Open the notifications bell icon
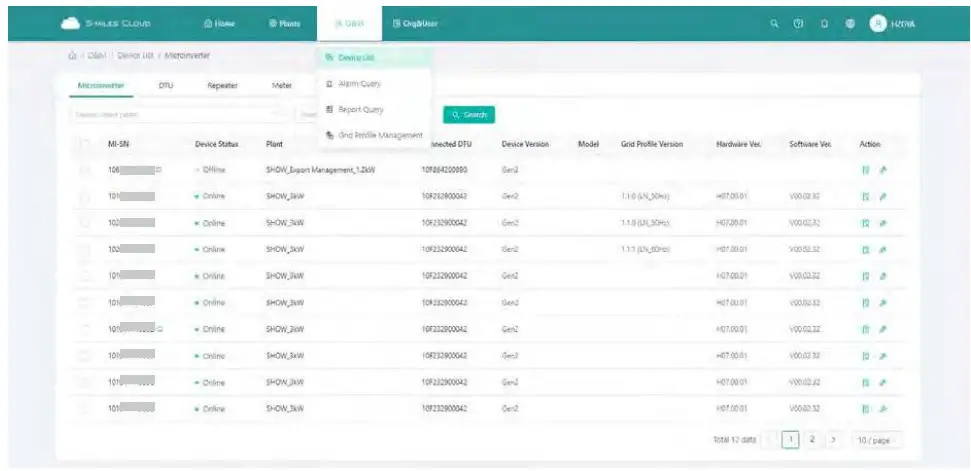 click(x=825, y=24)
